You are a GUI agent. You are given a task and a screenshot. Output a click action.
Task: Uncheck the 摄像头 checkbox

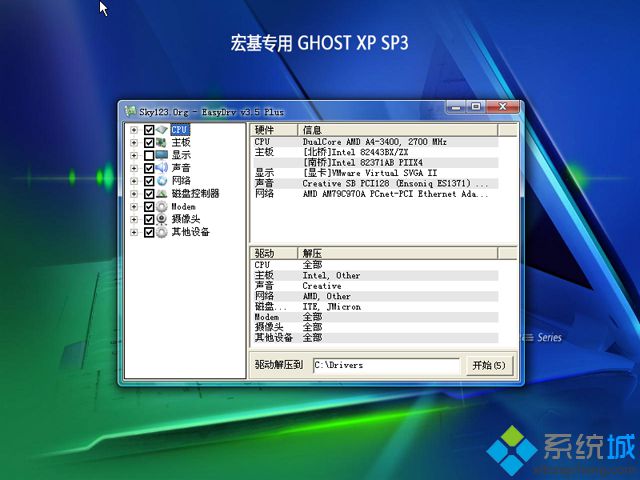[149, 219]
